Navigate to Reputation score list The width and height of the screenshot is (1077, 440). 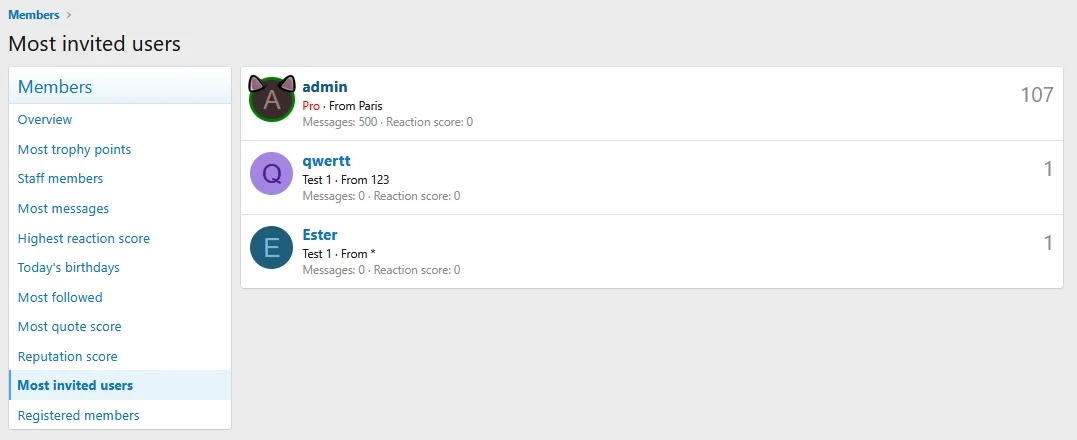tap(67, 357)
